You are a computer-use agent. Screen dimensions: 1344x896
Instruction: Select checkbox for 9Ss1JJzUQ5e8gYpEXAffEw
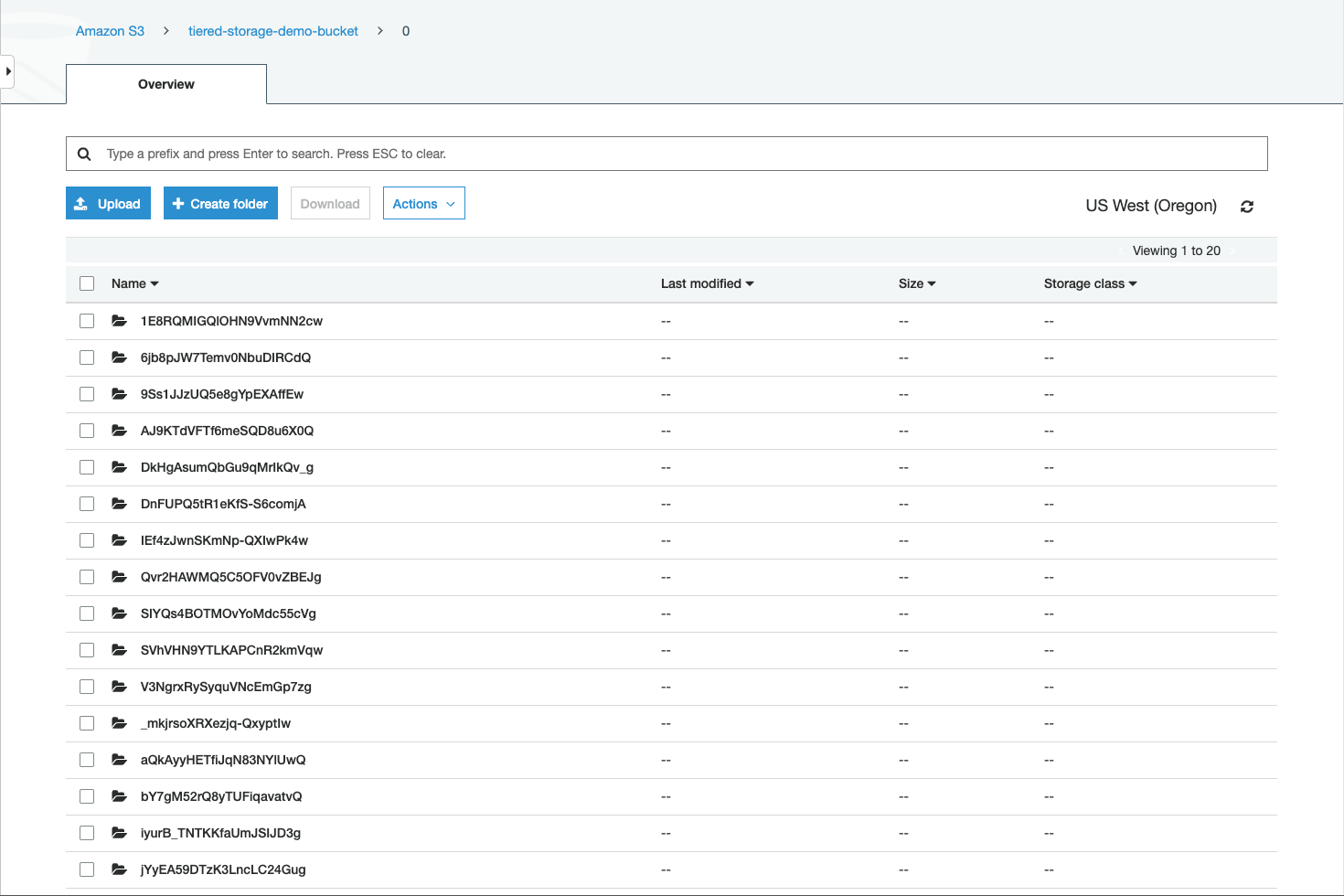coord(87,394)
